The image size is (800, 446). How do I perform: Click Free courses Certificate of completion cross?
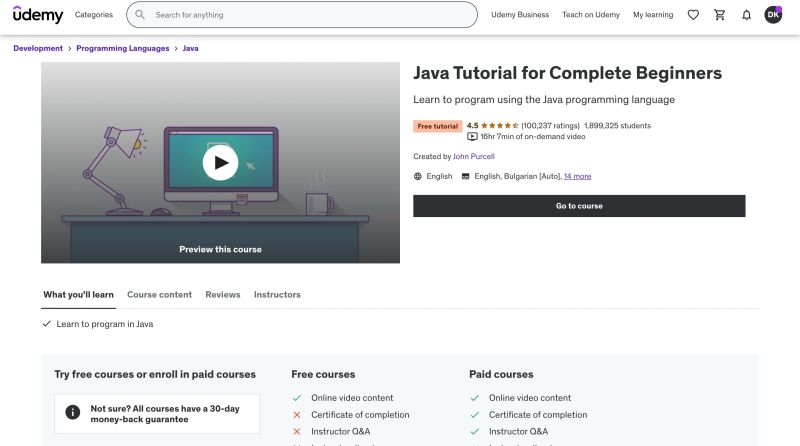click(297, 415)
